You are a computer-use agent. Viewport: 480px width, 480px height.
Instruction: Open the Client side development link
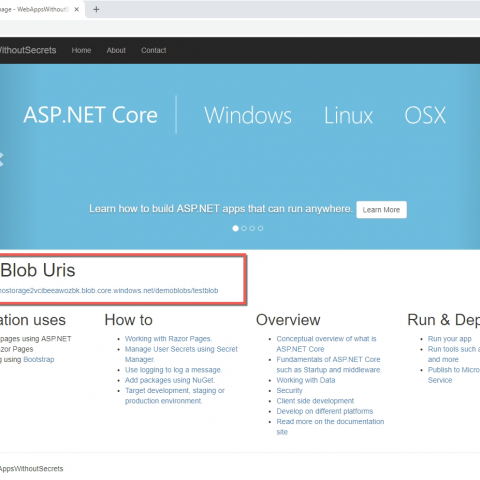(x=315, y=401)
